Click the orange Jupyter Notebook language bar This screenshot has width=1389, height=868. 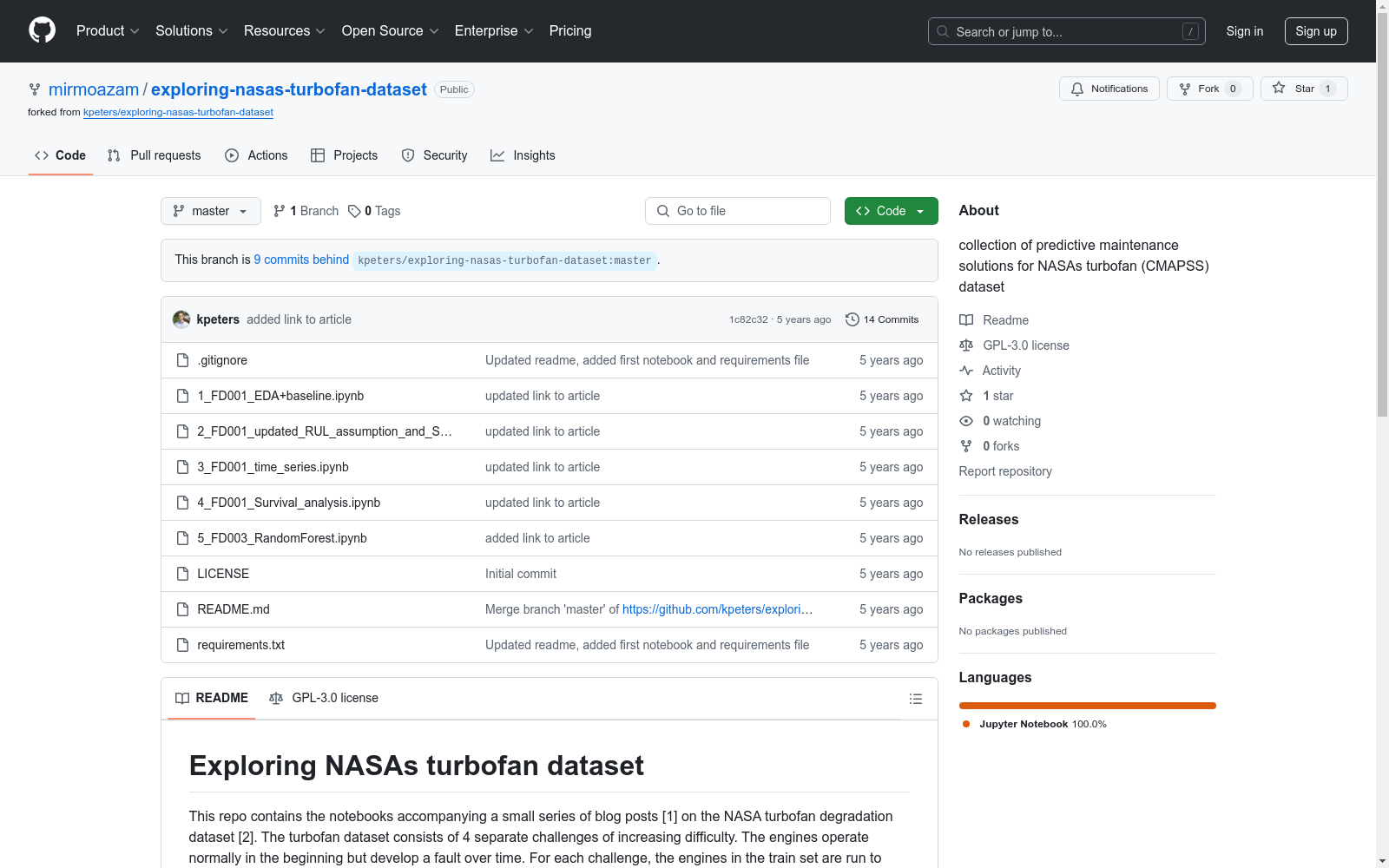1087,706
